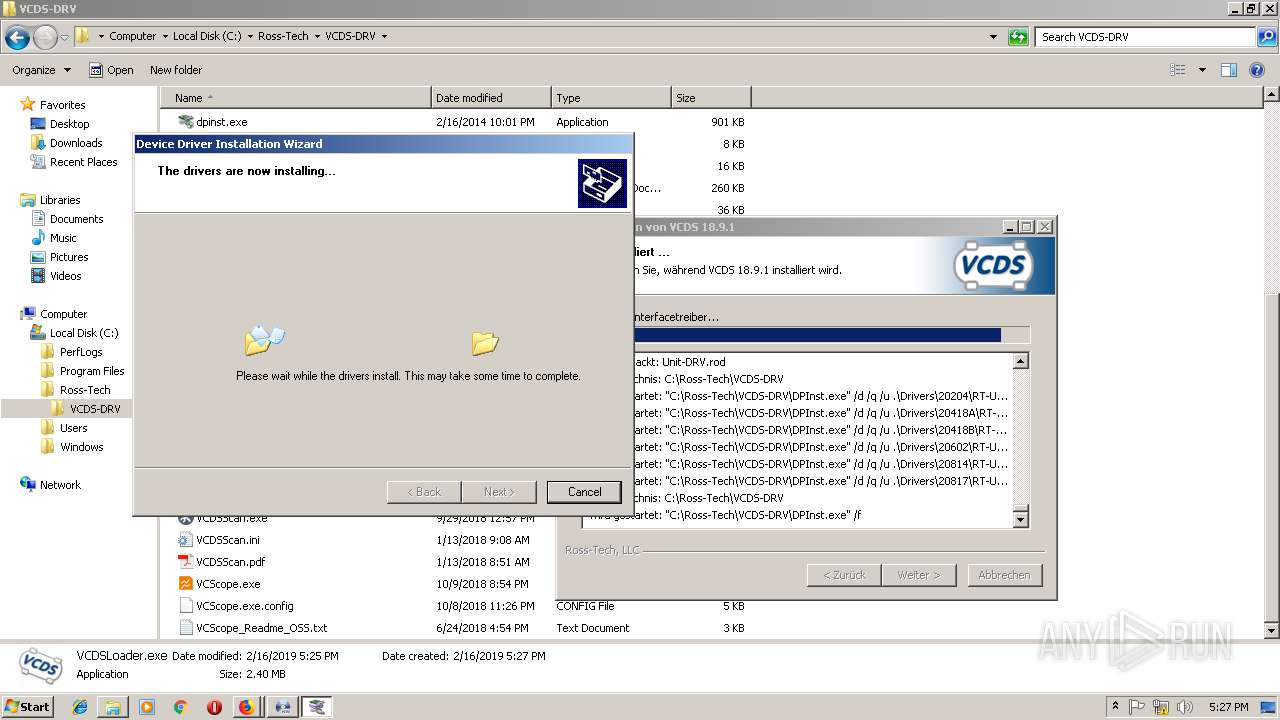This screenshot has width=1280, height=720.
Task: Sort files by Size column
Action: point(711,98)
